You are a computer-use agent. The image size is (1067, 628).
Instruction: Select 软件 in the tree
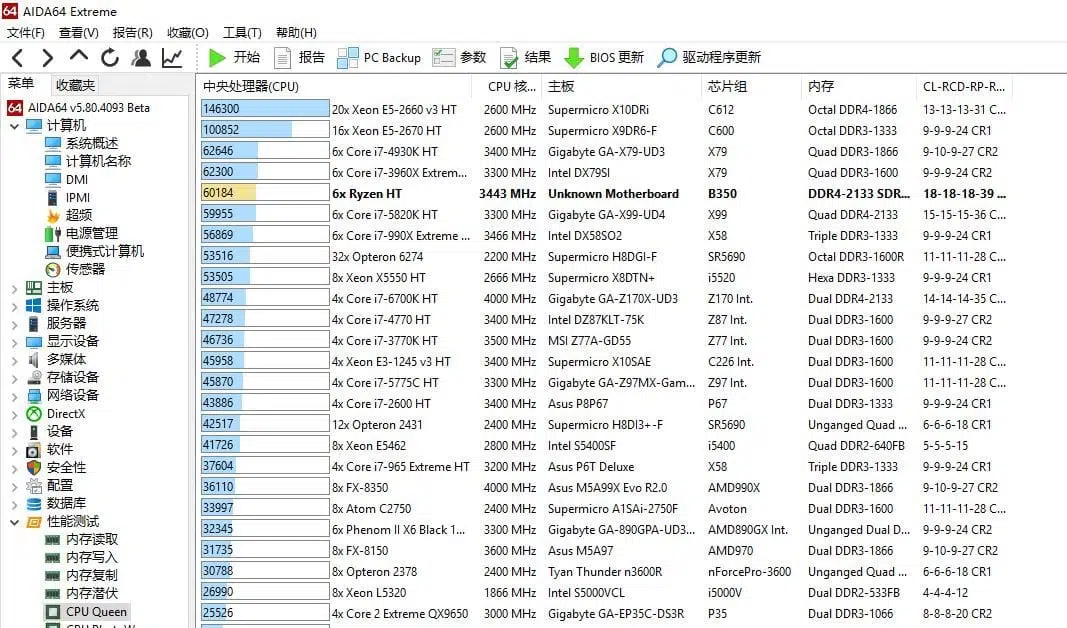(50, 450)
